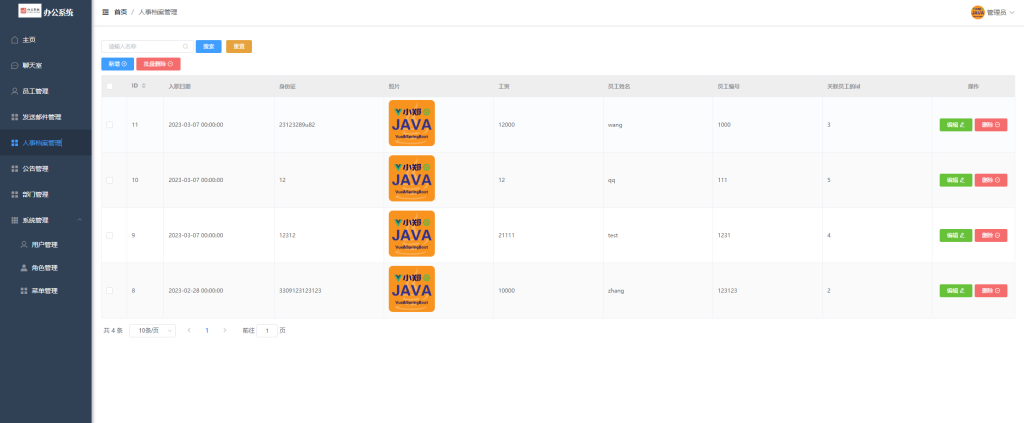Click the green 编辑 button for wang
Viewport: 1024px width, 423px height.
click(x=955, y=125)
